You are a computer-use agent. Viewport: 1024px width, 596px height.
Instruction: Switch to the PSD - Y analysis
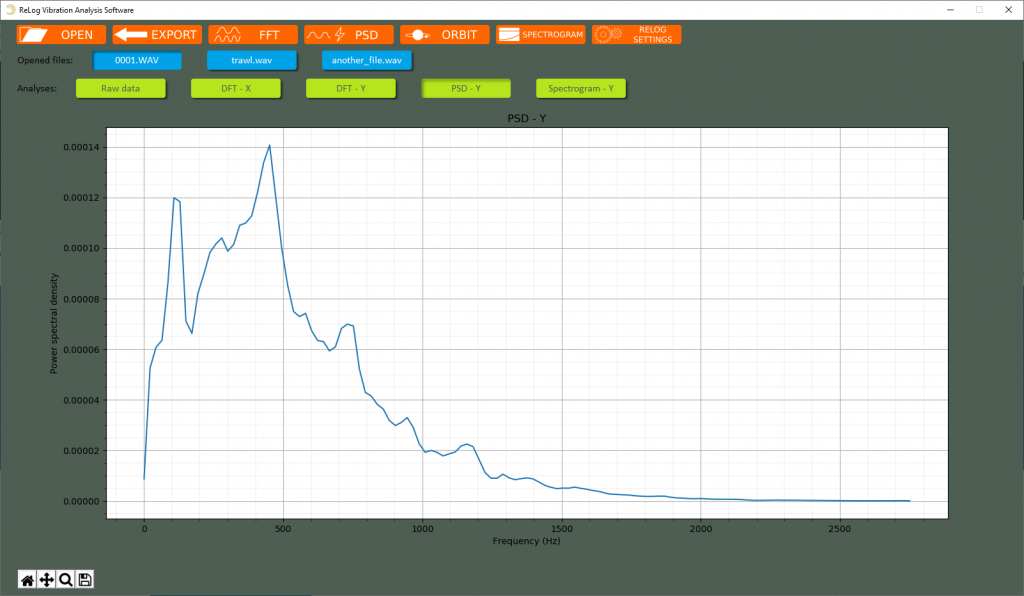(x=466, y=88)
